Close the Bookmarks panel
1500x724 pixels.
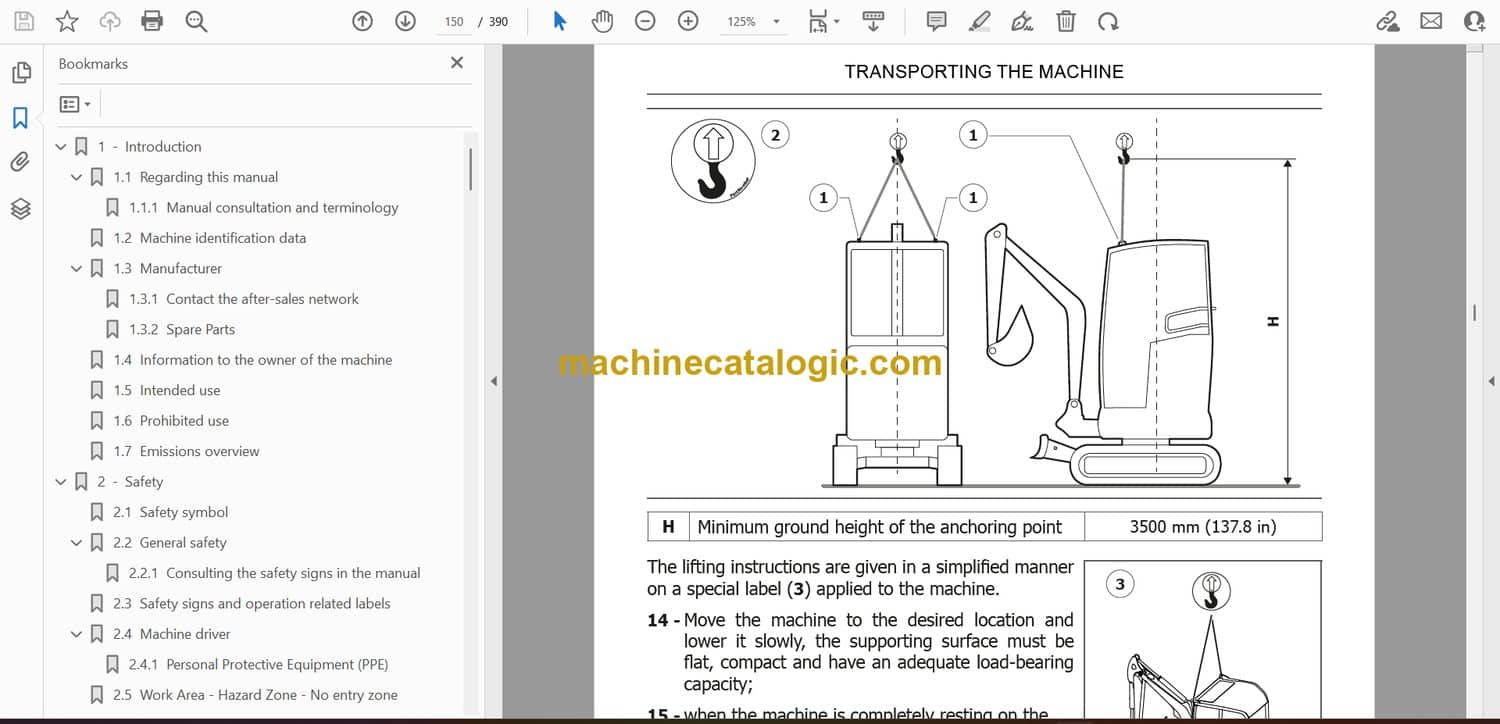457,63
